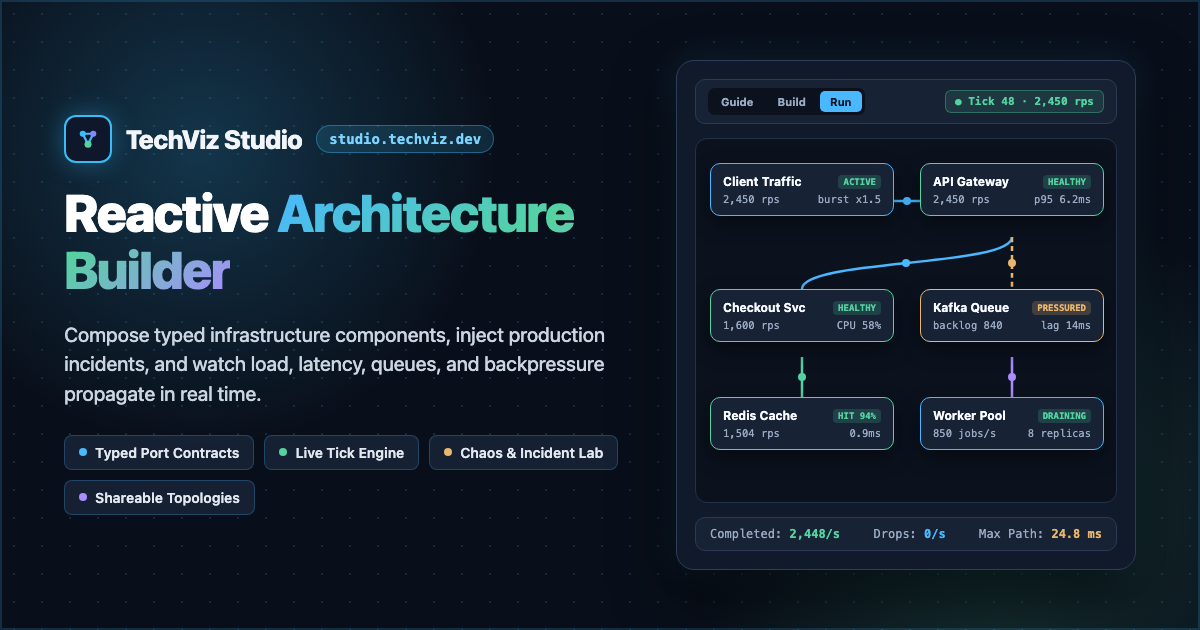The height and width of the screenshot is (630, 1200).
Task: Click the Typed Port Contracts chip
Action: coord(159,453)
